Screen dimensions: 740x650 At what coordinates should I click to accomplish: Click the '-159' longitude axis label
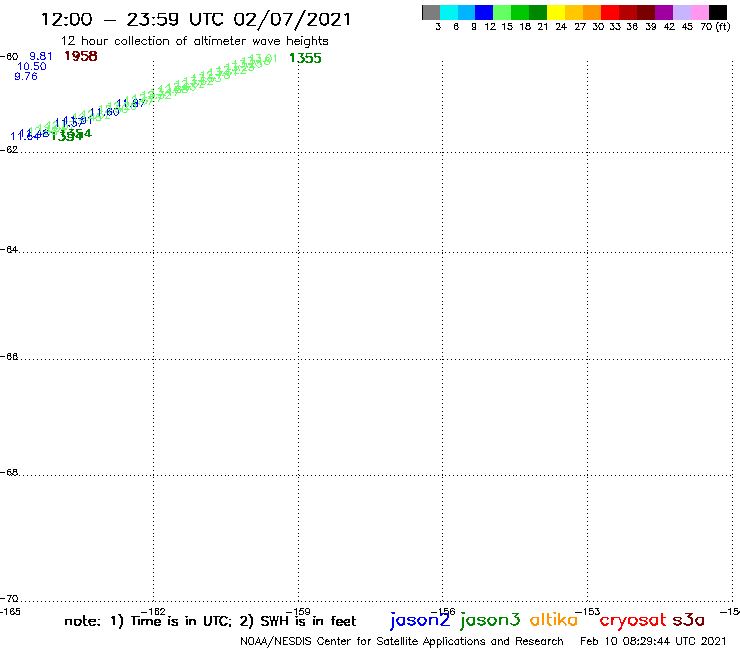coord(298,612)
